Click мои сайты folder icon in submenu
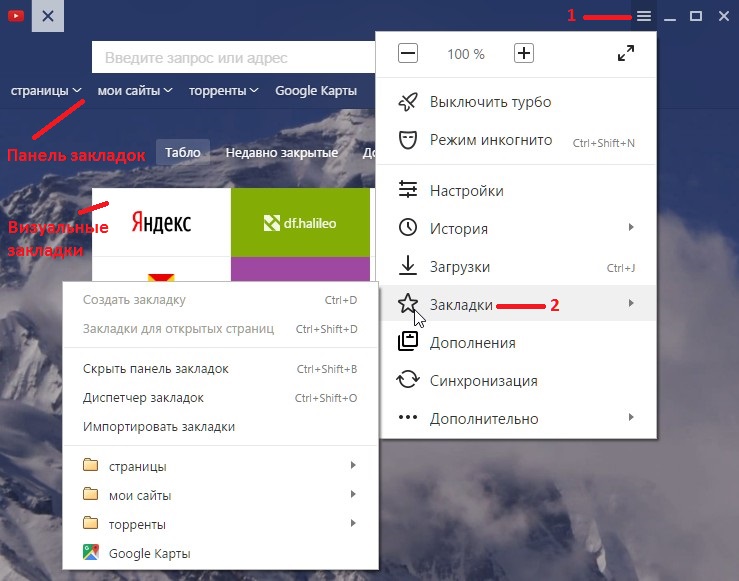Viewport: 739px width, 581px height. coord(90,494)
